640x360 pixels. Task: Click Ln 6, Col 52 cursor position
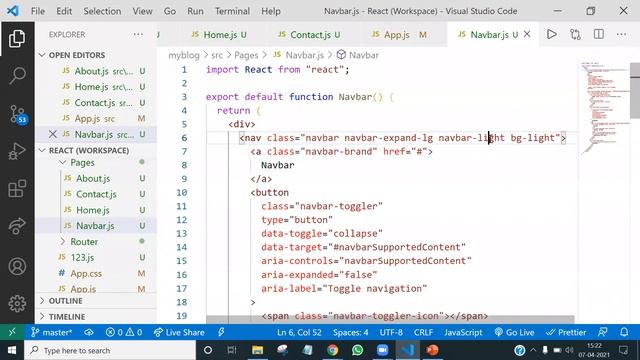click(x=299, y=332)
